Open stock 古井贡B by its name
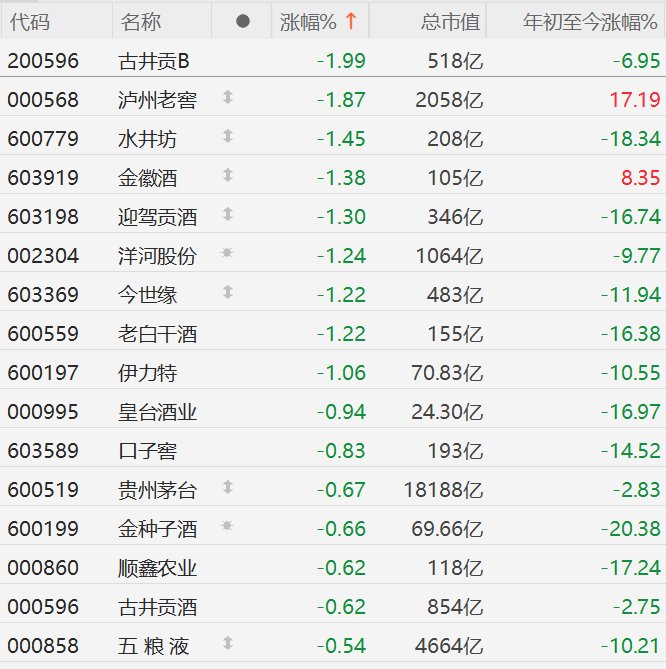The image size is (666, 669). point(153,61)
